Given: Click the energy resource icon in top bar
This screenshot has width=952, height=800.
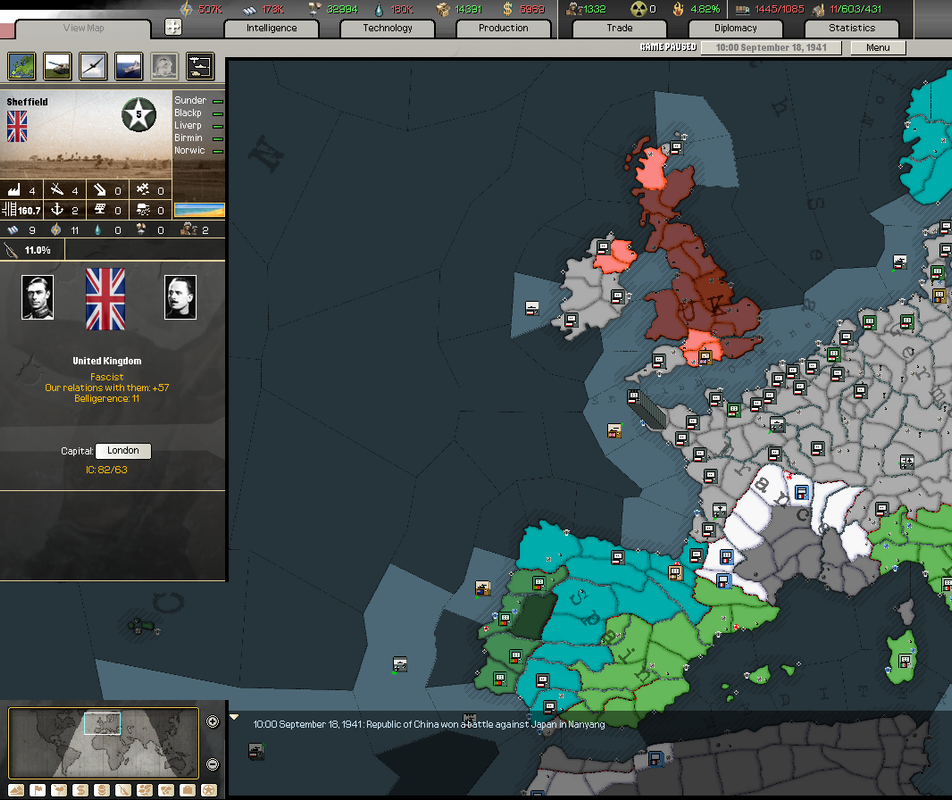Looking at the screenshot, I should pos(186,9).
